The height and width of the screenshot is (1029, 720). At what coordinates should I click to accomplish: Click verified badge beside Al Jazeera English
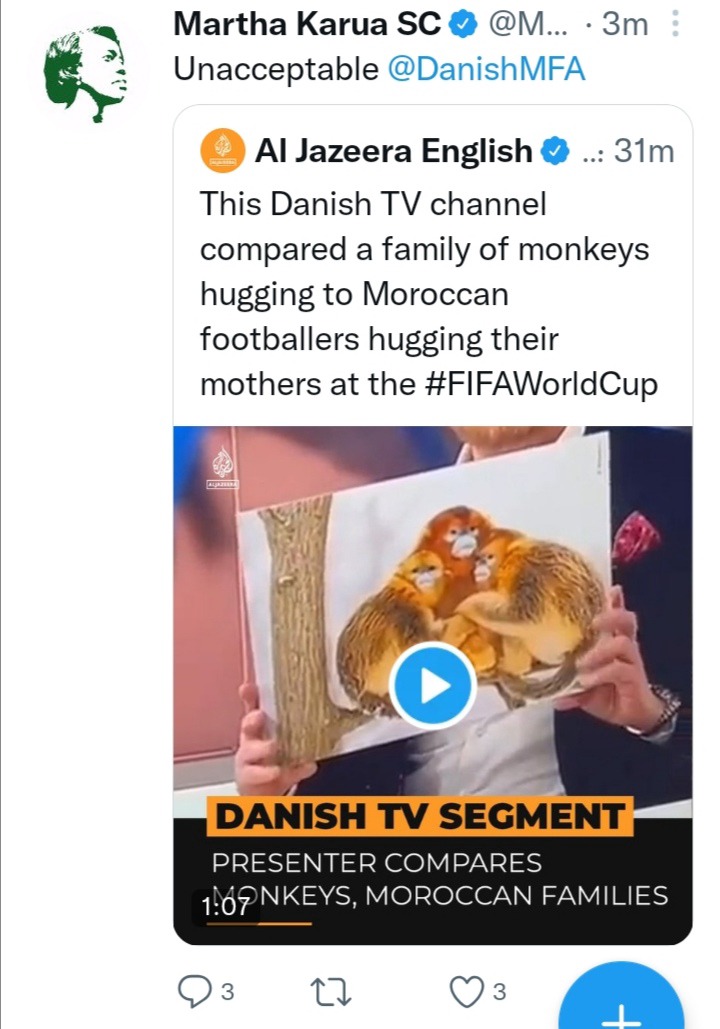(x=555, y=151)
